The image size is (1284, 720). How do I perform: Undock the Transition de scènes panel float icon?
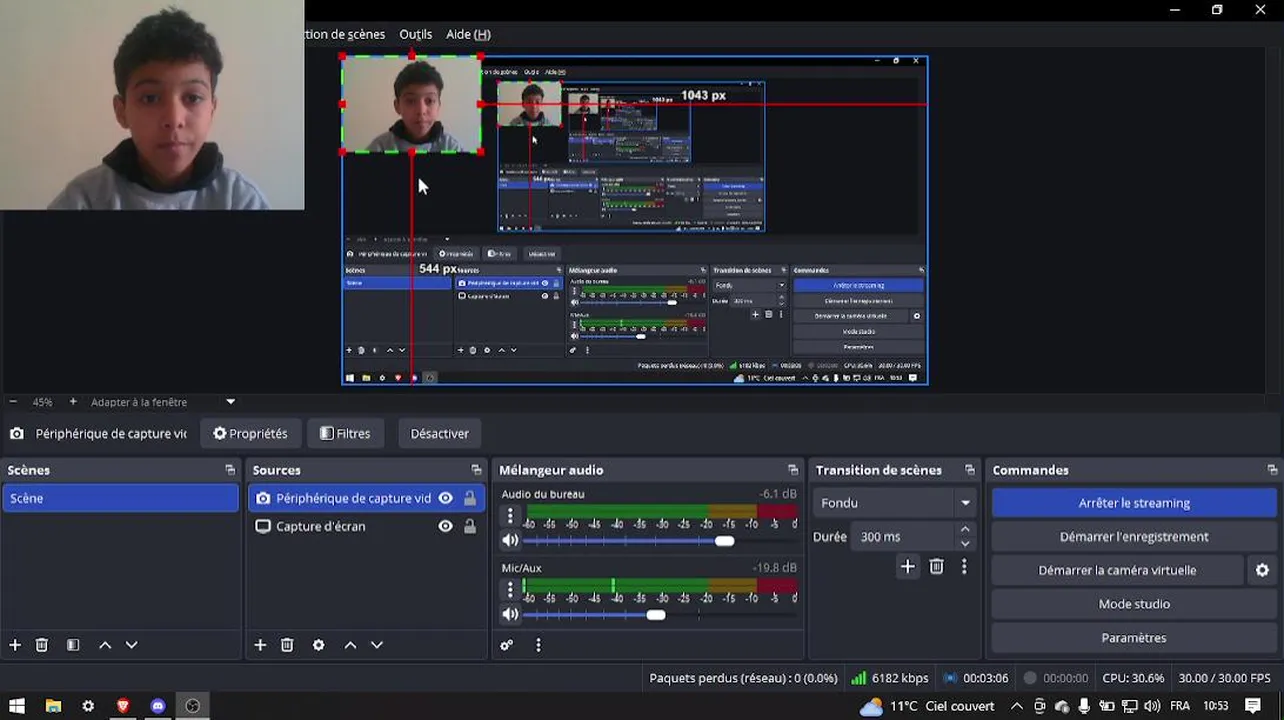969,470
